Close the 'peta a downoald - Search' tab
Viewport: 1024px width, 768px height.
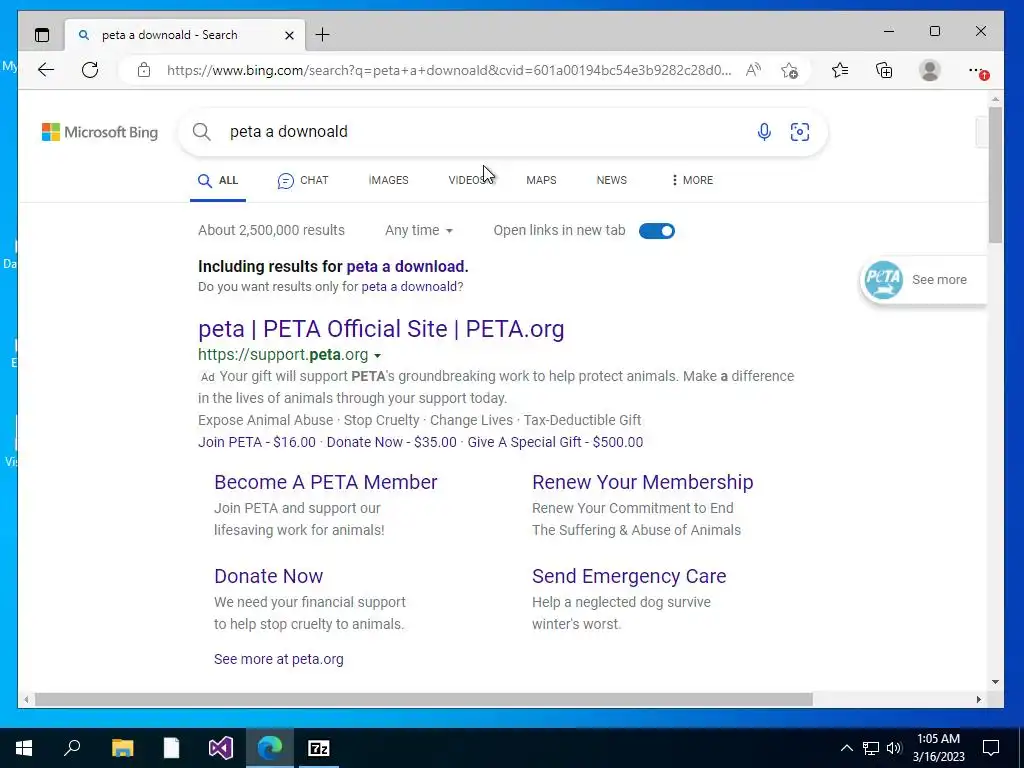coord(289,35)
